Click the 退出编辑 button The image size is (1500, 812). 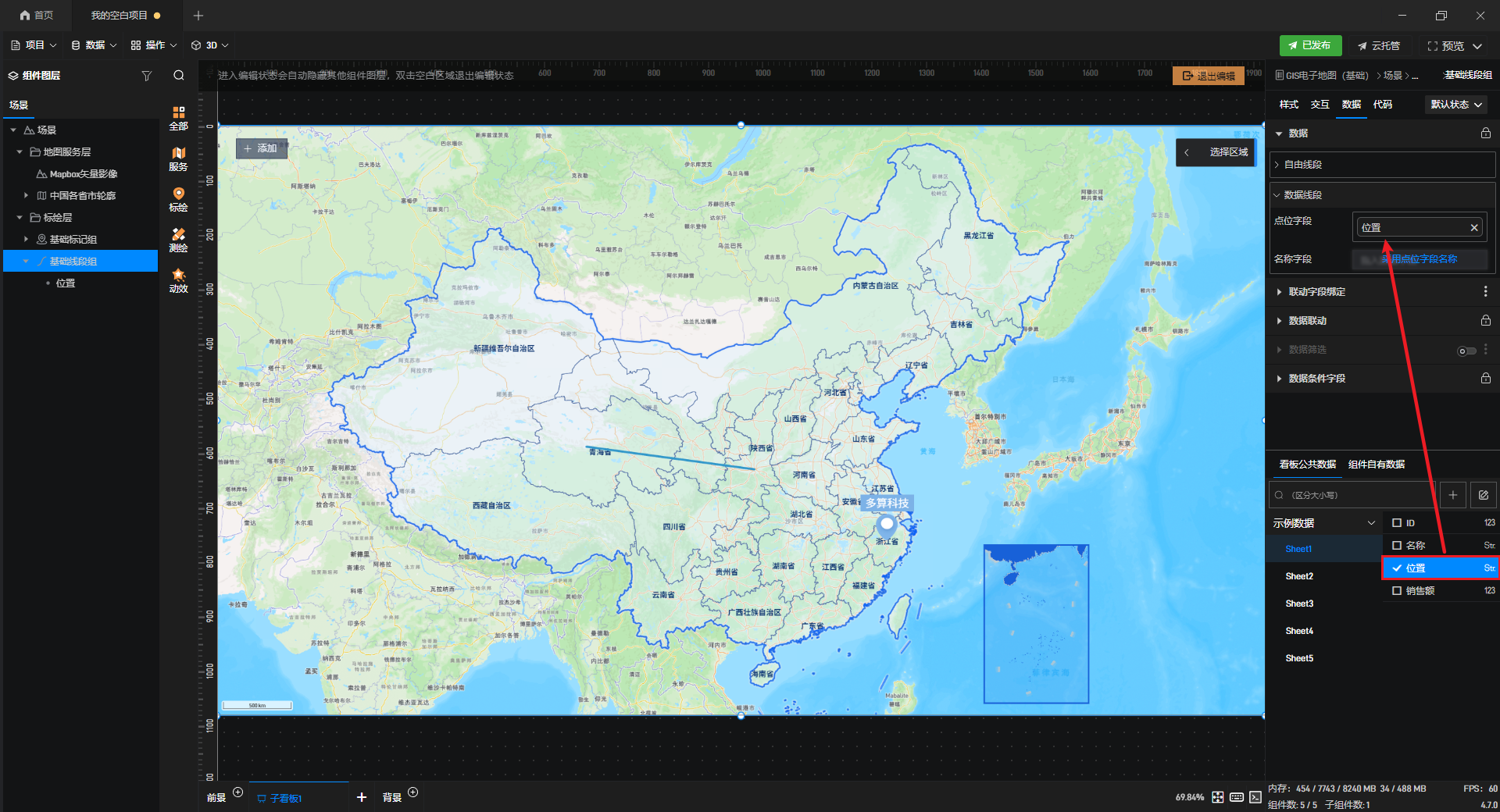click(1208, 76)
